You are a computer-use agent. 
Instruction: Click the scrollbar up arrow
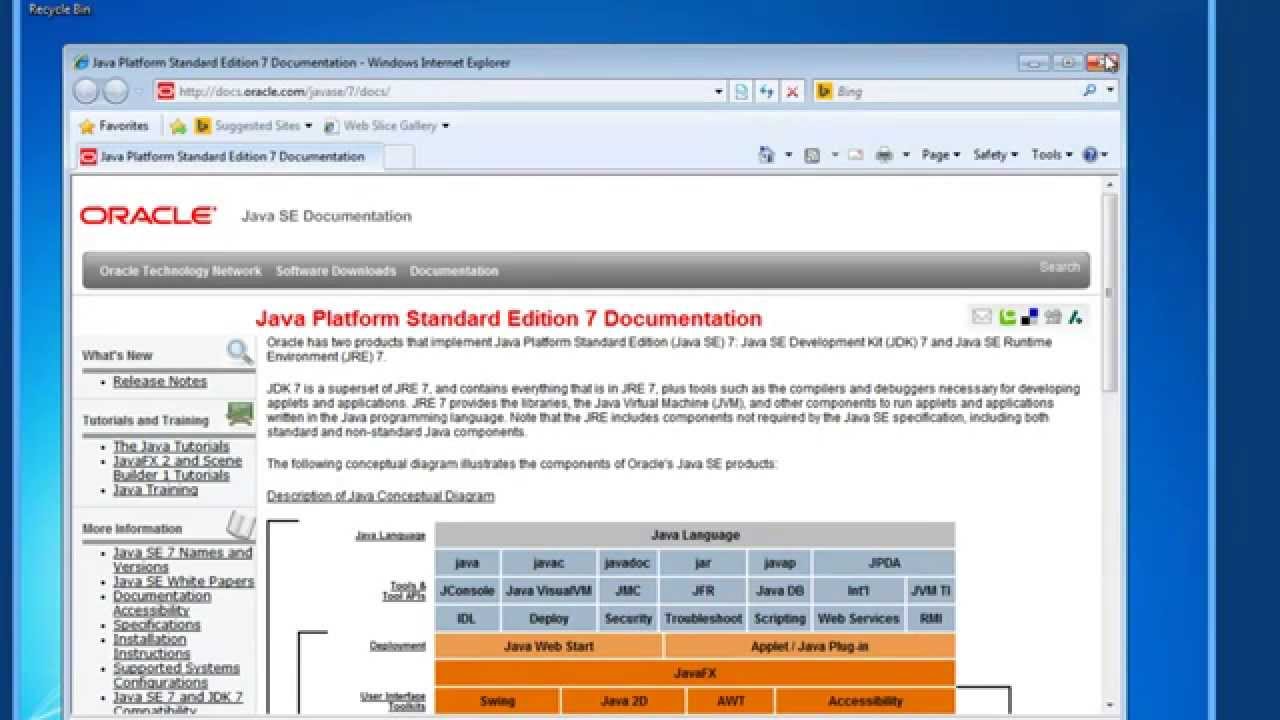pos(1110,184)
